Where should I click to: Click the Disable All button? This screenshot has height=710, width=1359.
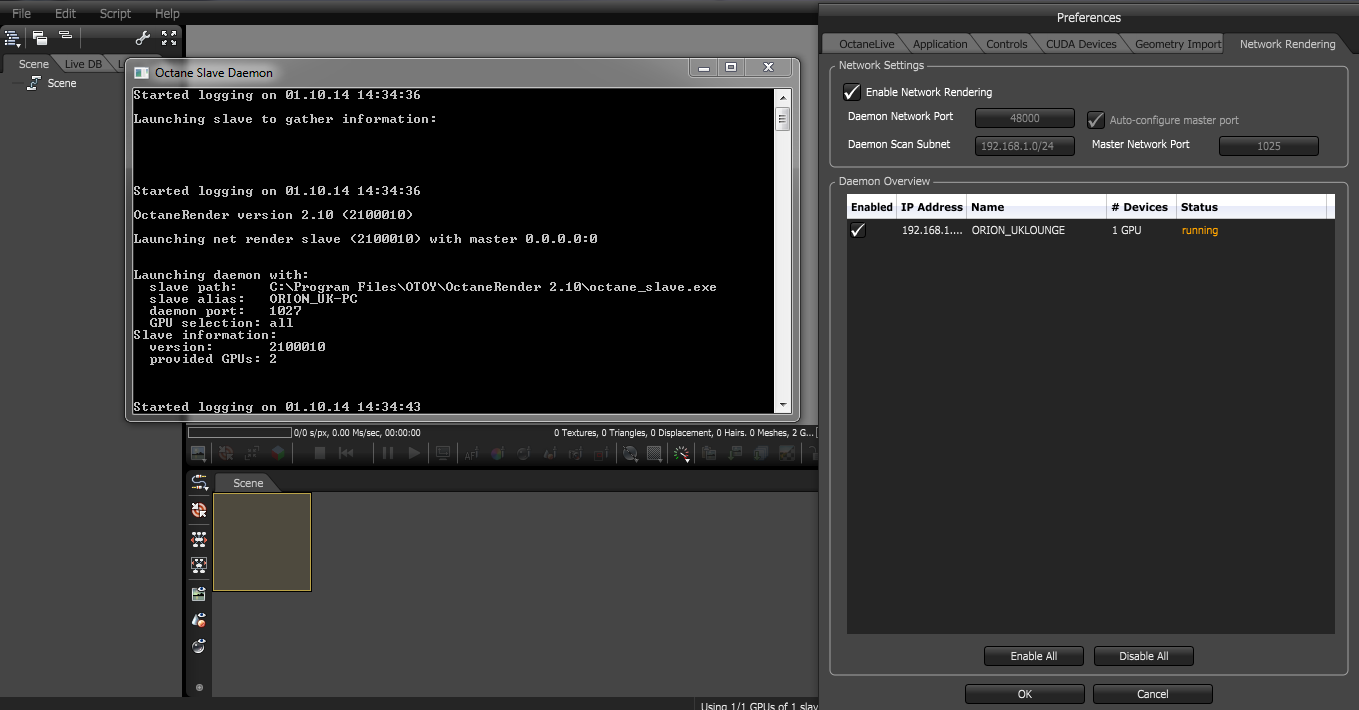click(1143, 656)
